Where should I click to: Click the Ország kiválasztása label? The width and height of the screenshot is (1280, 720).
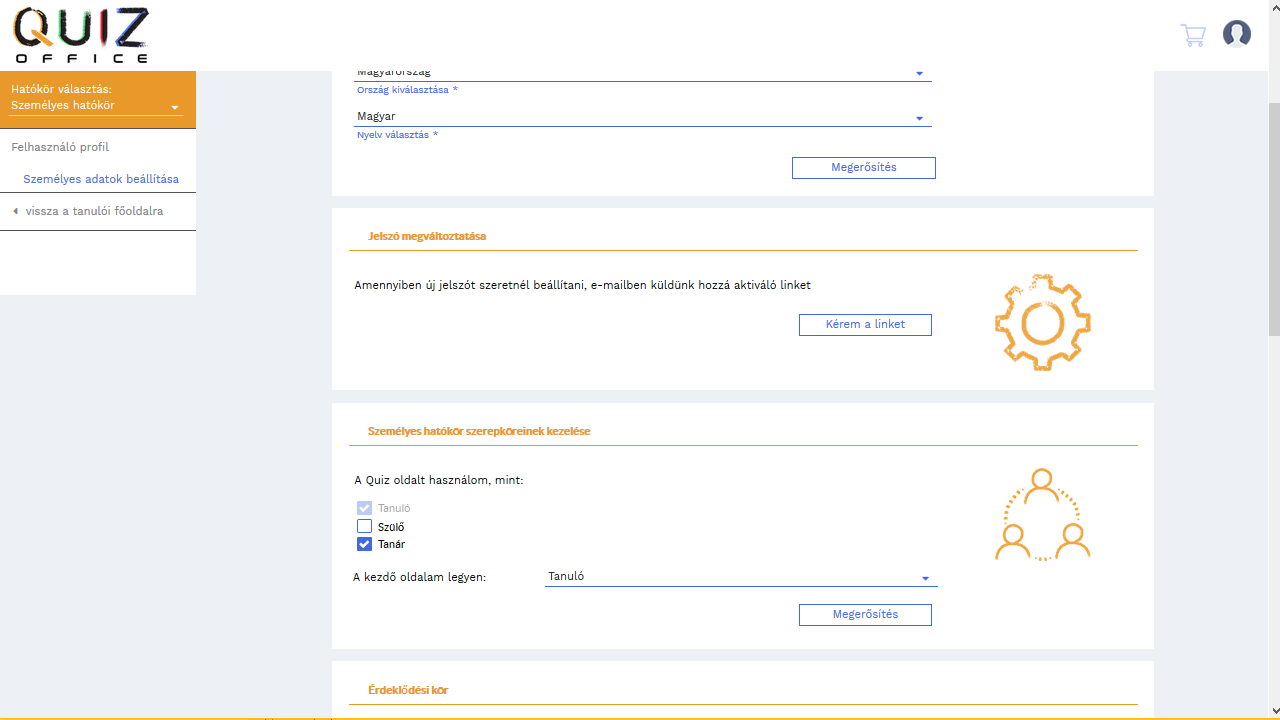[407, 90]
